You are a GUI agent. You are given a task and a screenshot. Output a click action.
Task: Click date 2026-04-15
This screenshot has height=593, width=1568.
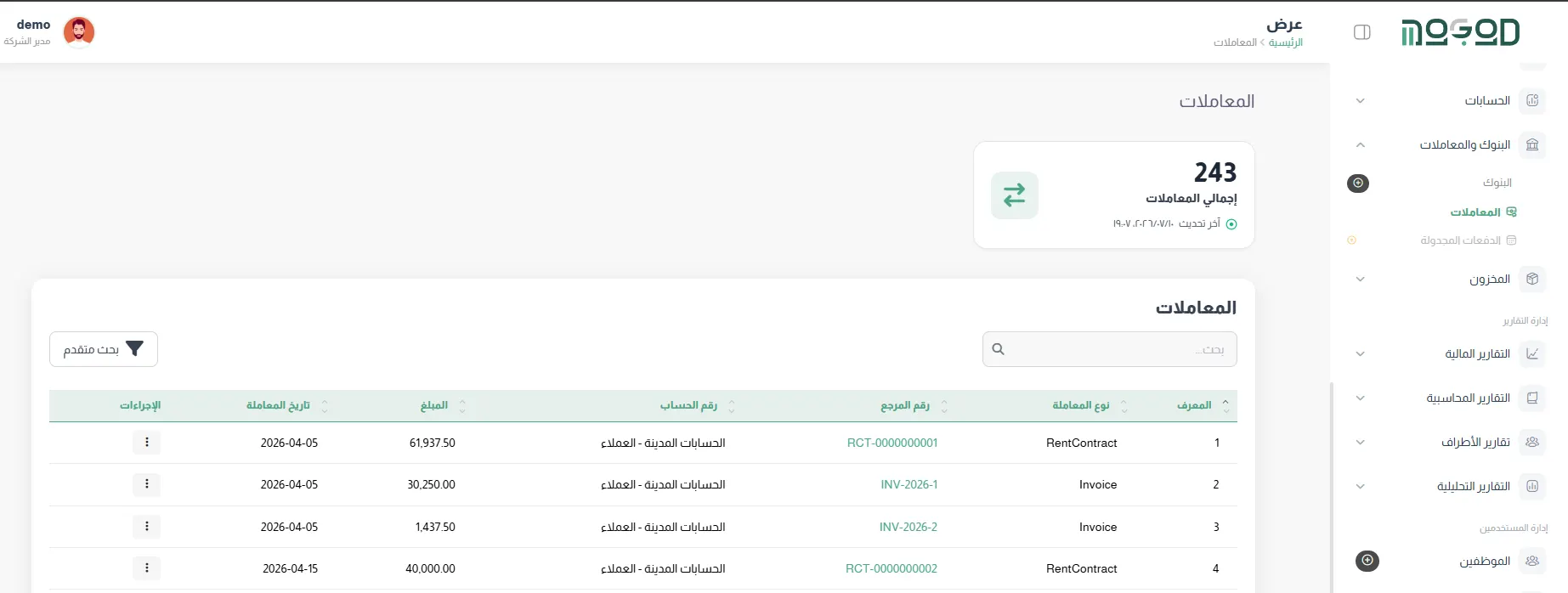290,568
